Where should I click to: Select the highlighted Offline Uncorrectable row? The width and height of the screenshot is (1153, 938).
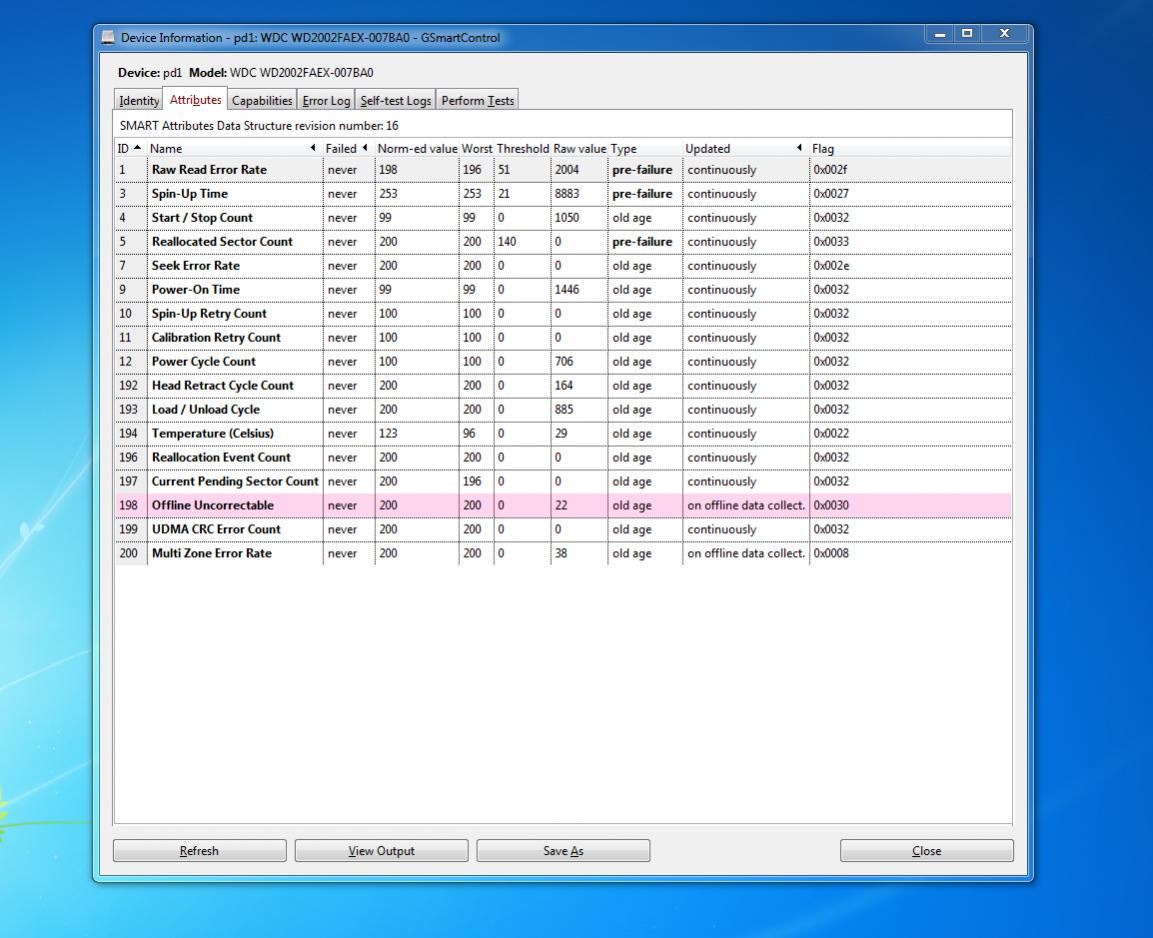563,505
